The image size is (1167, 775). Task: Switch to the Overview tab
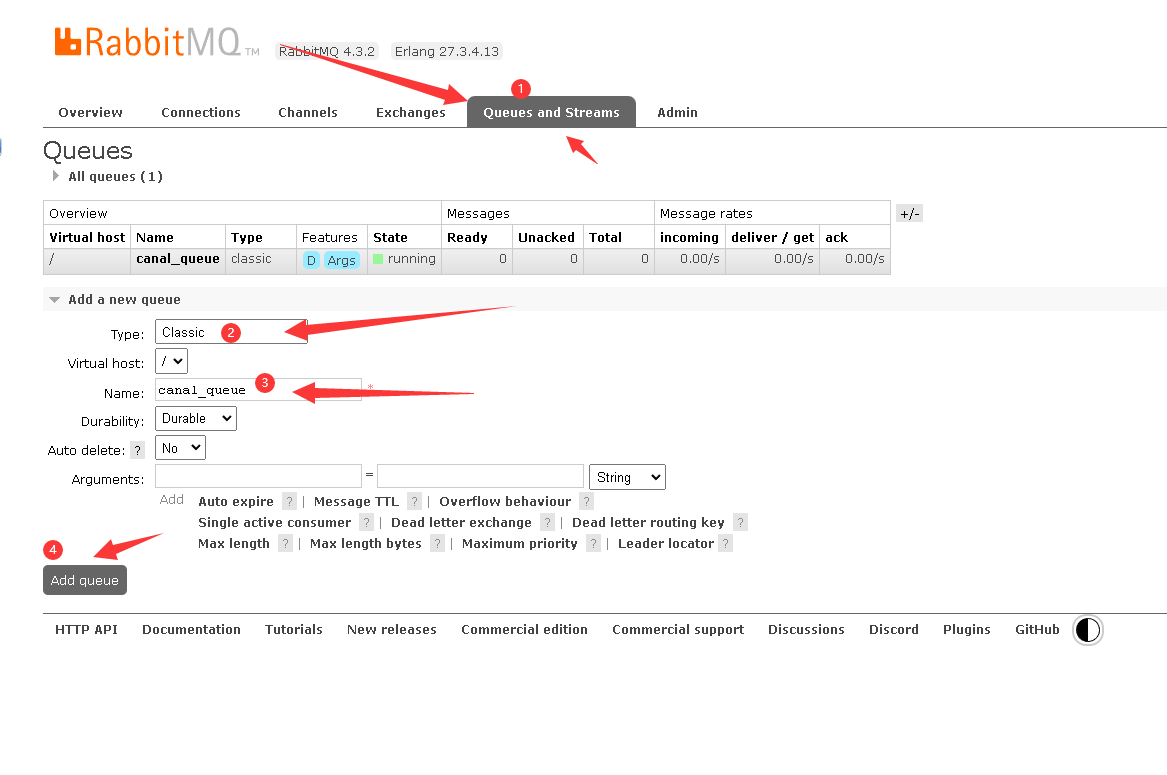point(91,112)
